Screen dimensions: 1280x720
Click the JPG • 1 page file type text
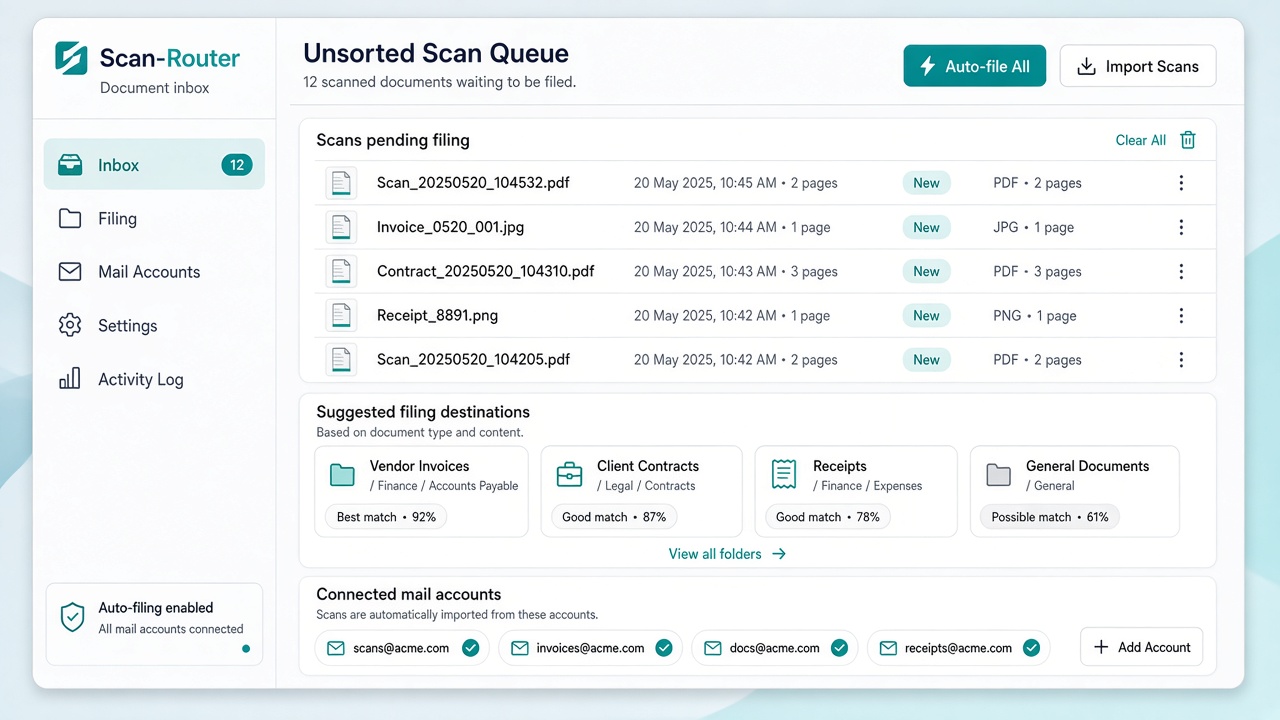(x=1033, y=227)
